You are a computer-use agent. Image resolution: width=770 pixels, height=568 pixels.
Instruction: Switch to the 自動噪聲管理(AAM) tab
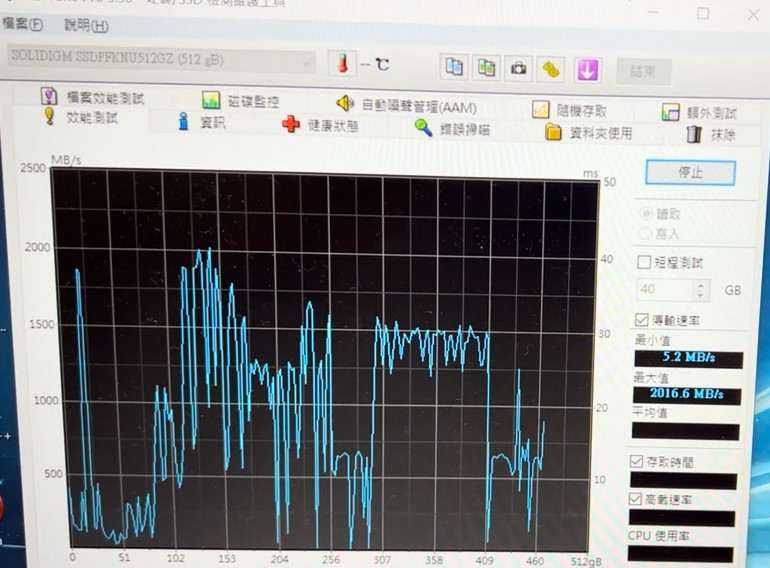[x=407, y=106]
